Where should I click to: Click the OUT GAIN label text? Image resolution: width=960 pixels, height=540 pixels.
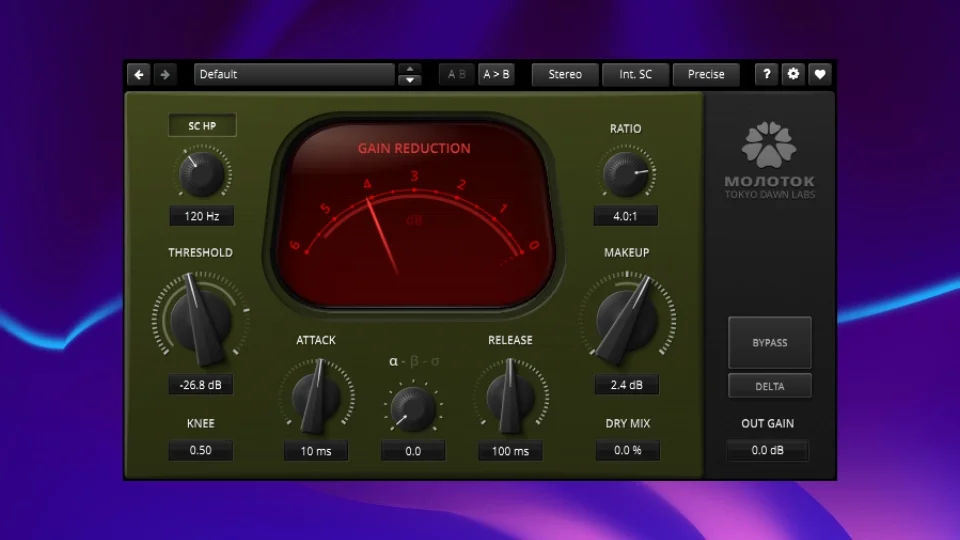pos(767,423)
